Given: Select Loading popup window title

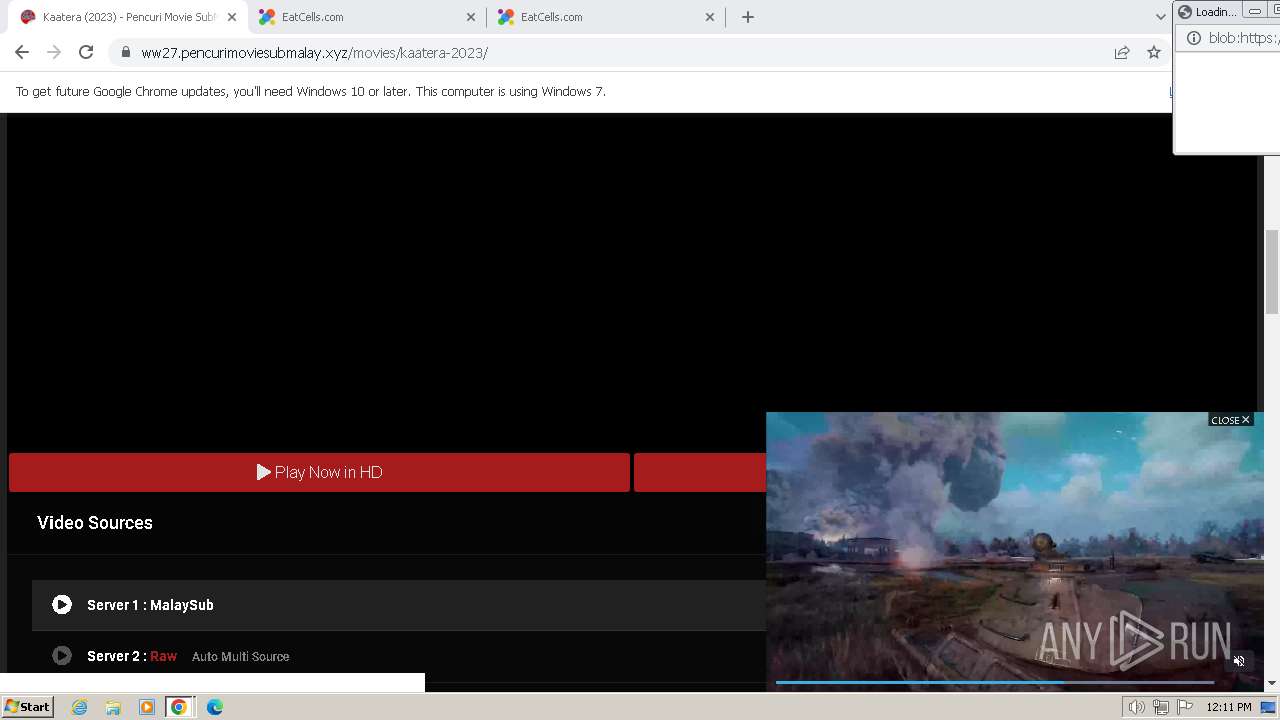Looking at the screenshot, I should click(x=1215, y=12).
